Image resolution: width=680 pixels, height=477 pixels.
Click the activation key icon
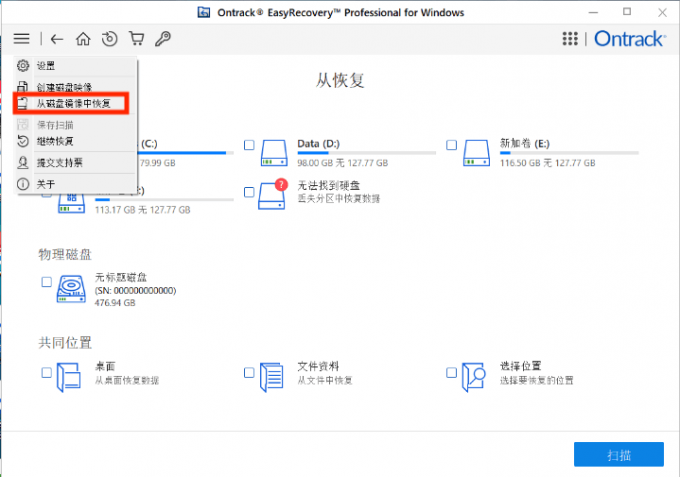click(x=163, y=39)
